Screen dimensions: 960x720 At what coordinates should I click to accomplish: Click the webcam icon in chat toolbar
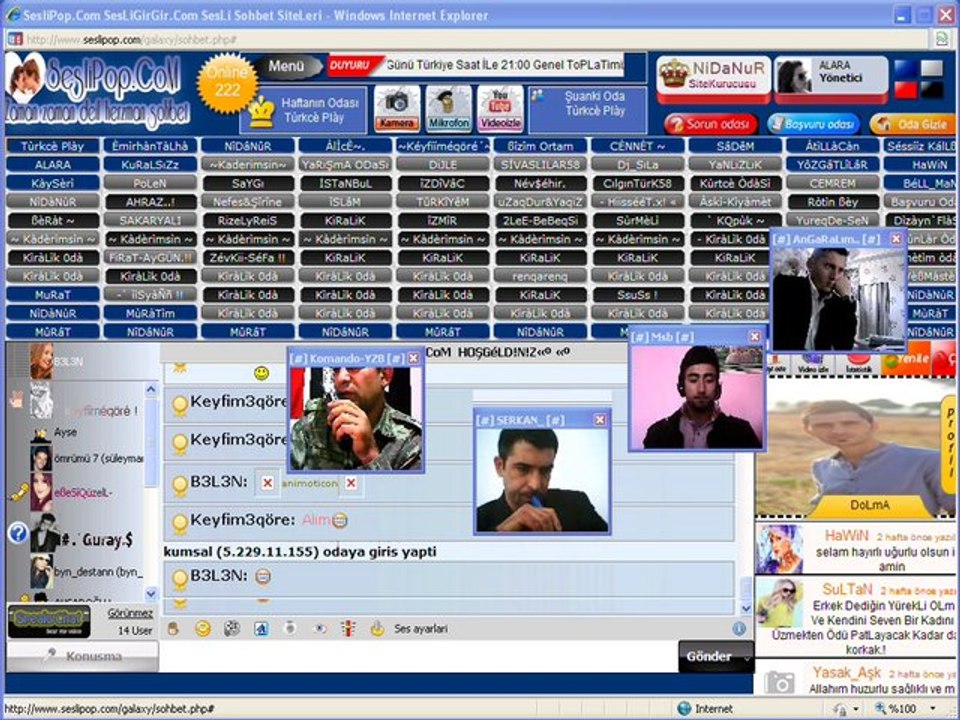[290, 628]
